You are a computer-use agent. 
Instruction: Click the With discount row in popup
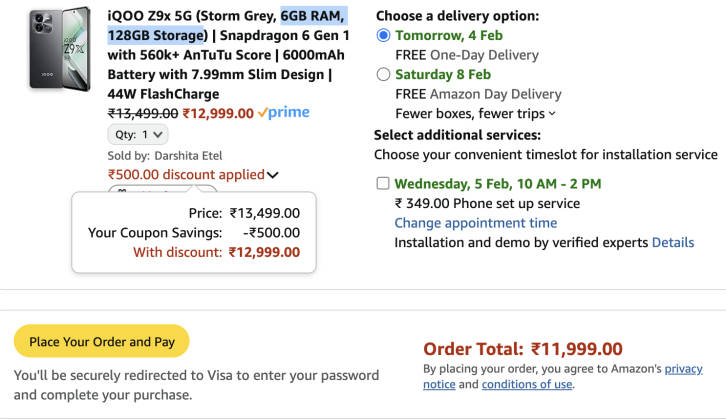[216, 252]
